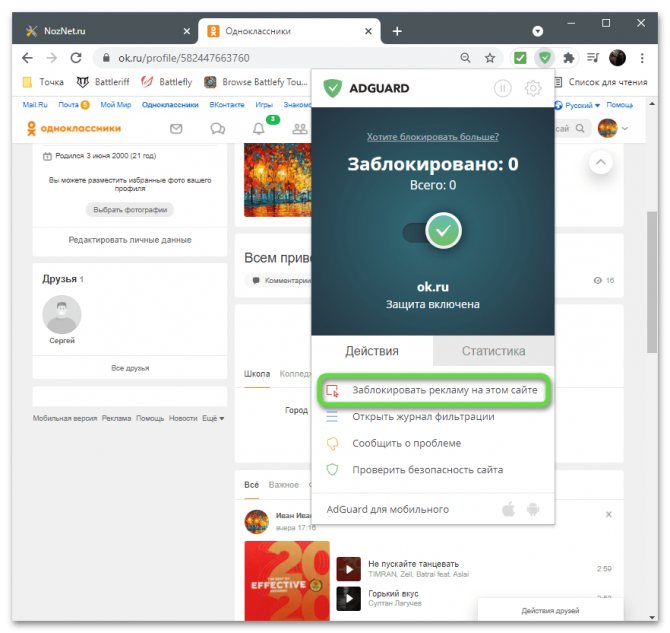
Task: Play the track 'Не пускайте танцевать'
Action: coord(349,569)
